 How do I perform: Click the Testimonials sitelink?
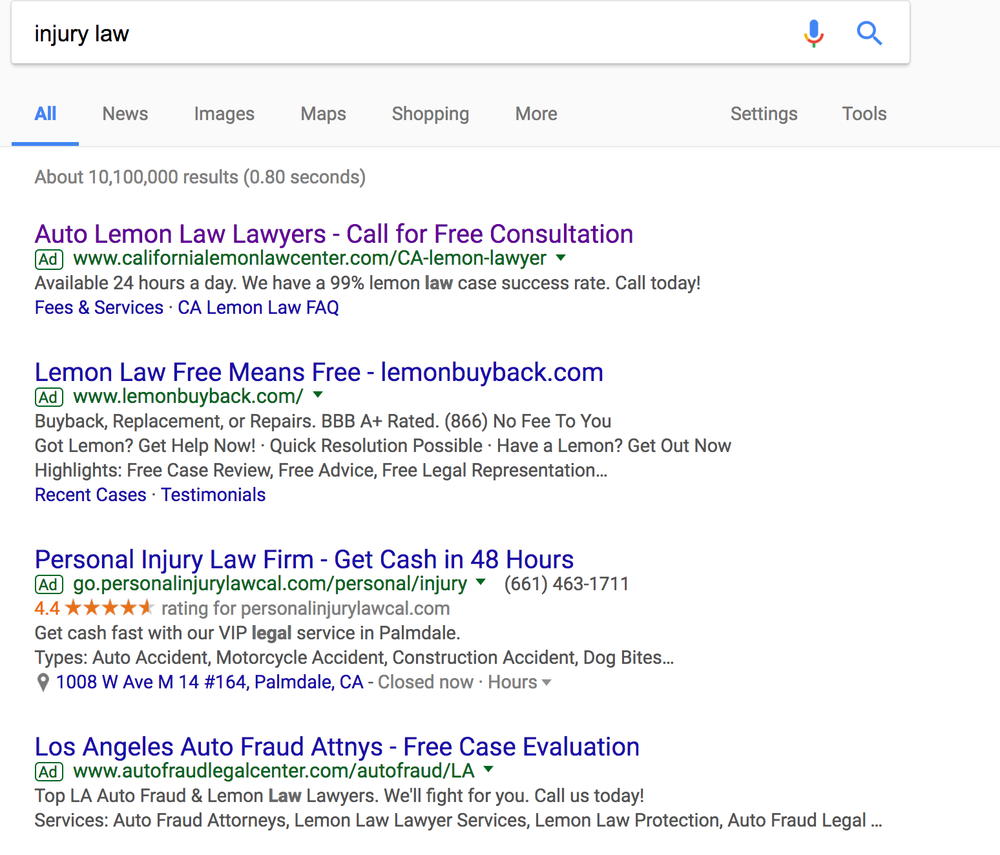[x=213, y=495]
